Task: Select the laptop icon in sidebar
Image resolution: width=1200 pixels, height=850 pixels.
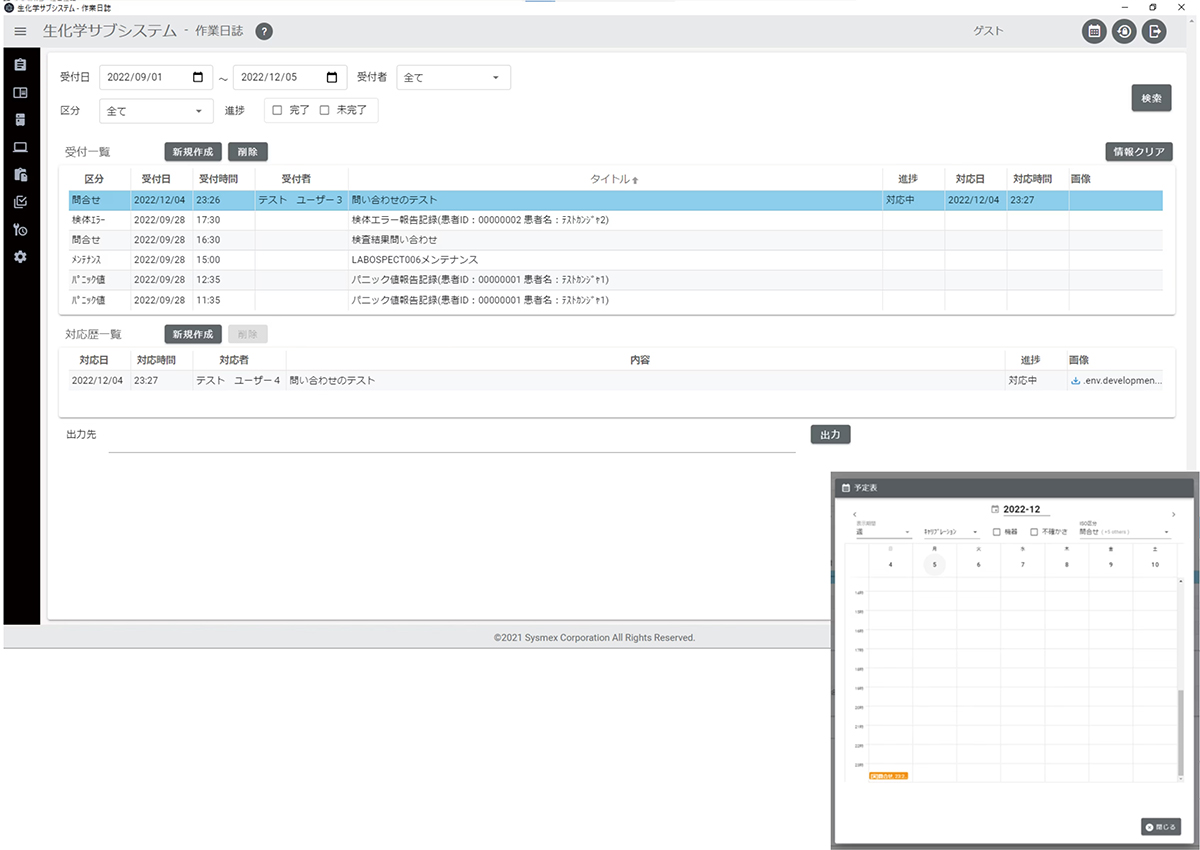Action: tap(20, 147)
